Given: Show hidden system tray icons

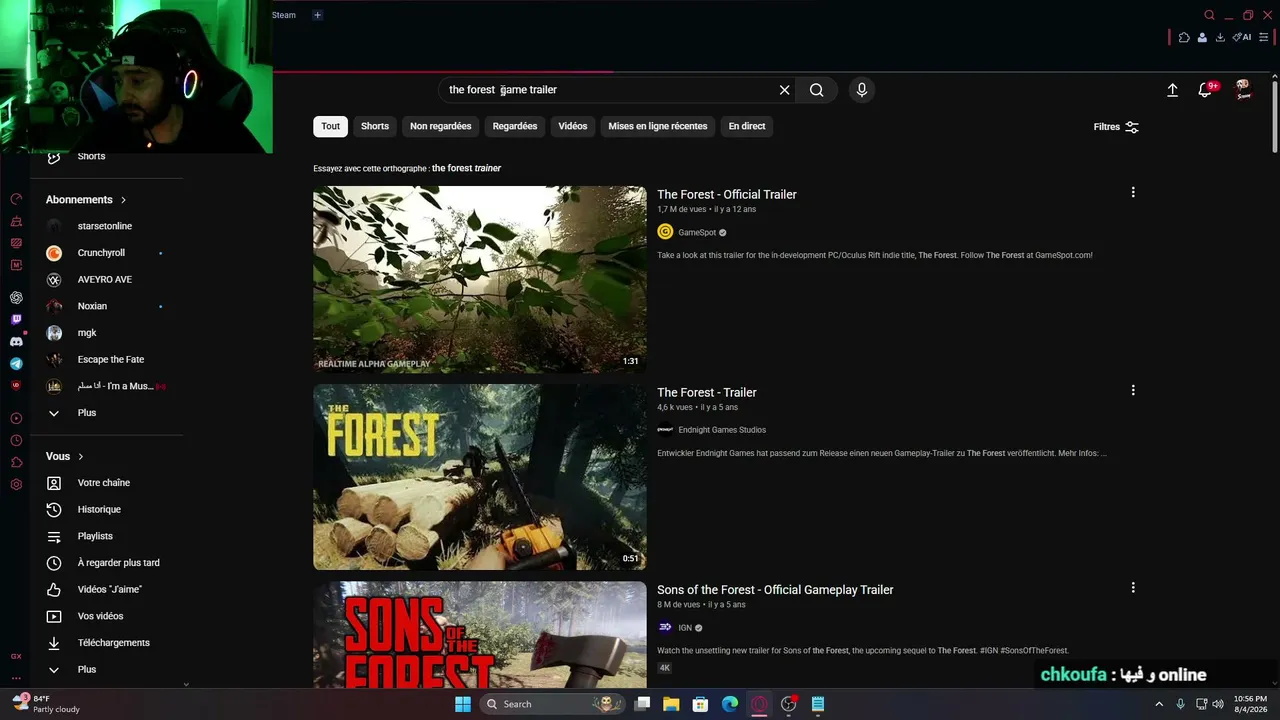Looking at the screenshot, I should click(x=1159, y=704).
